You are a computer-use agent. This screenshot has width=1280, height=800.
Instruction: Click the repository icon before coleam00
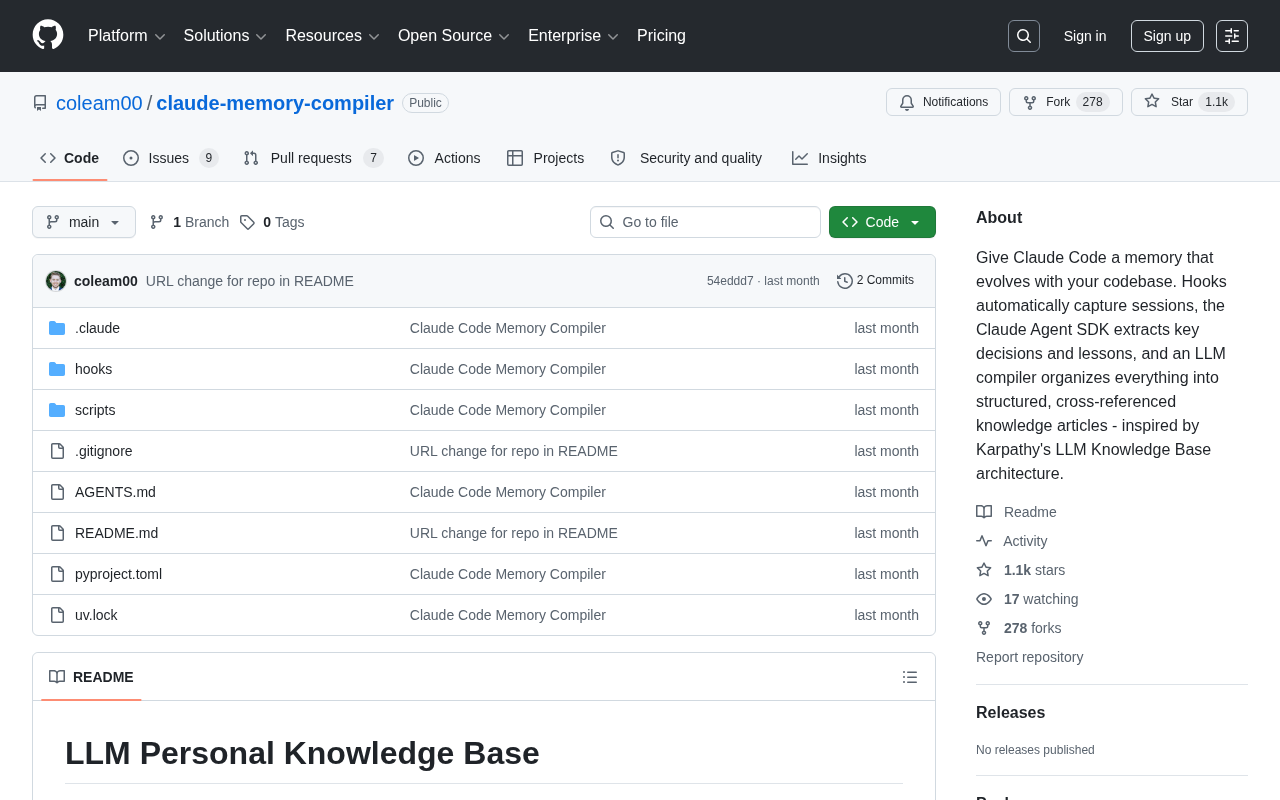40,103
